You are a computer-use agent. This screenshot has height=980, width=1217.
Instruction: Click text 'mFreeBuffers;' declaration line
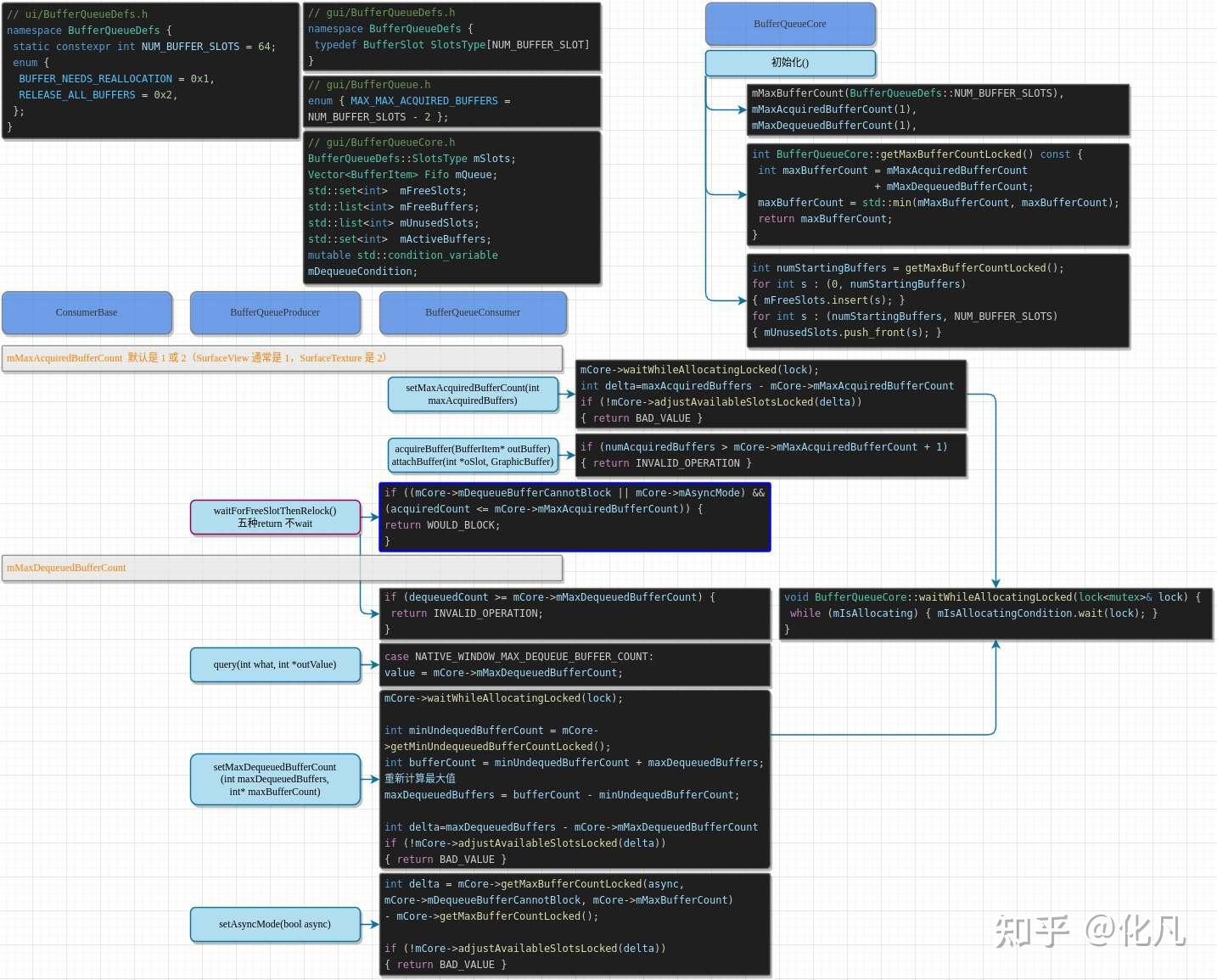click(x=394, y=207)
